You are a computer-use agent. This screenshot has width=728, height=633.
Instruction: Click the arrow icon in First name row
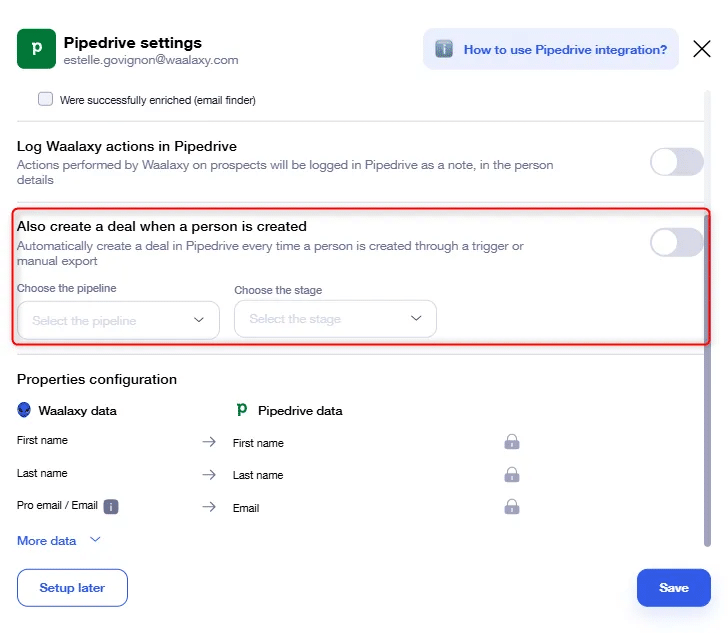tap(209, 442)
